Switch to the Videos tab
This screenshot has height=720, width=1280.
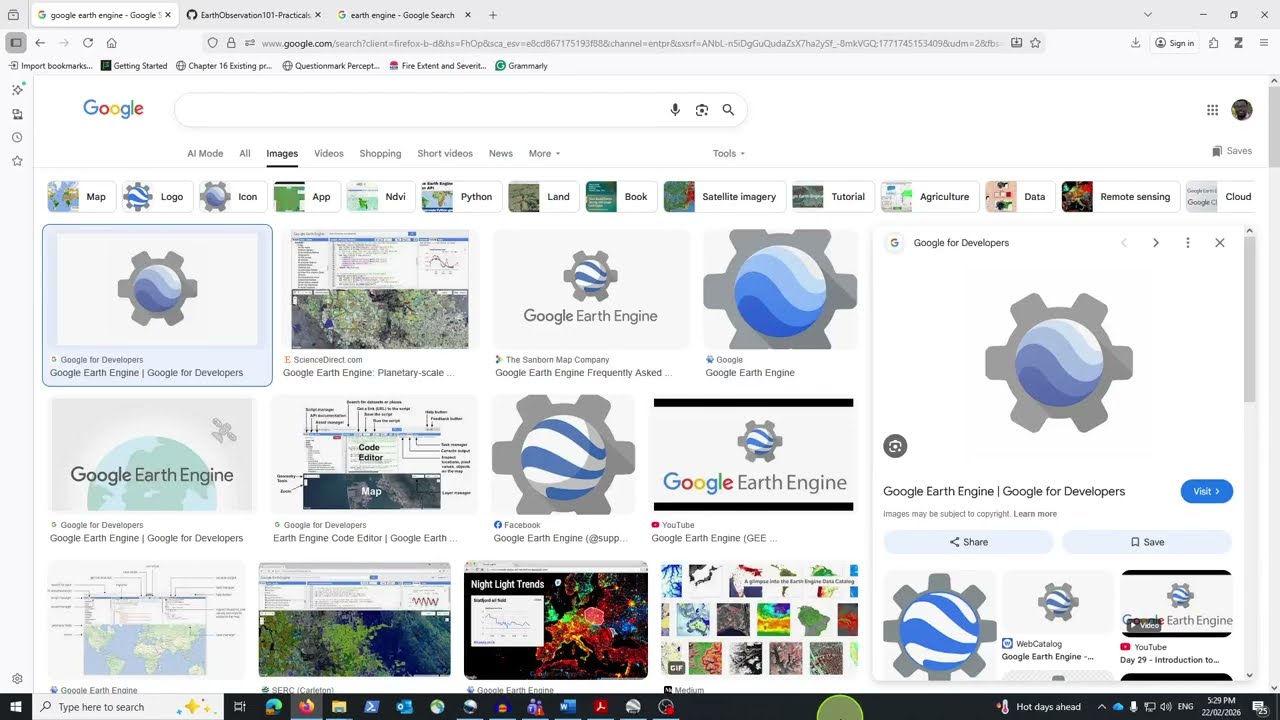click(x=329, y=153)
